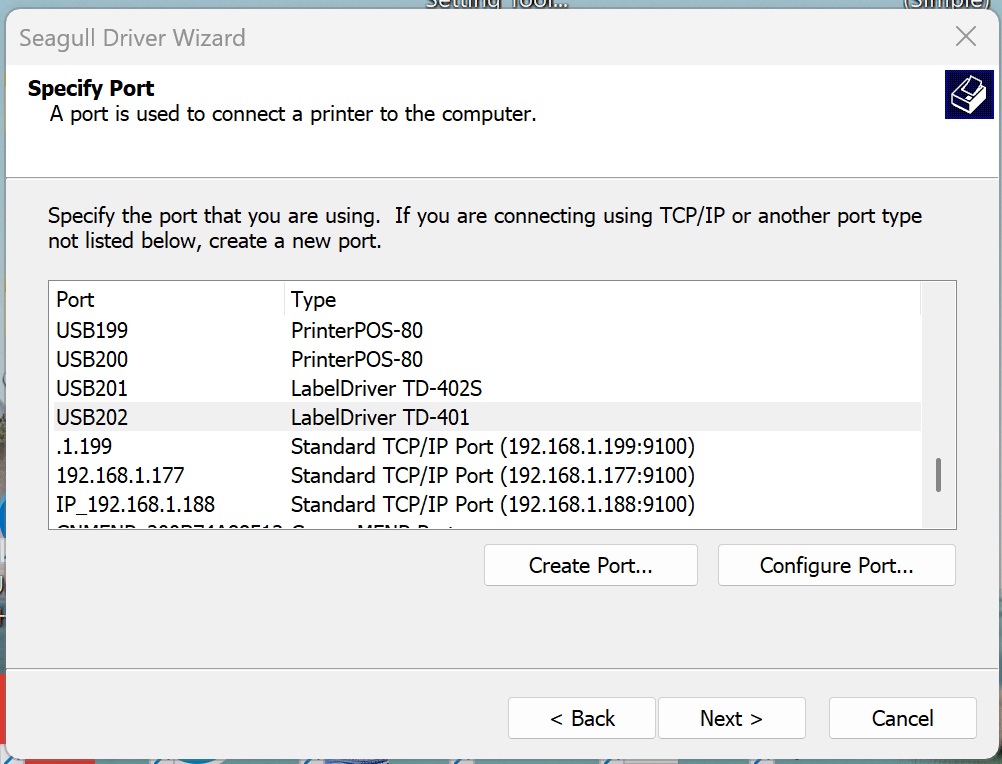Select the USB200 PrinterPOS-80 port
Image resolution: width=1002 pixels, height=764 pixels.
click(485, 359)
